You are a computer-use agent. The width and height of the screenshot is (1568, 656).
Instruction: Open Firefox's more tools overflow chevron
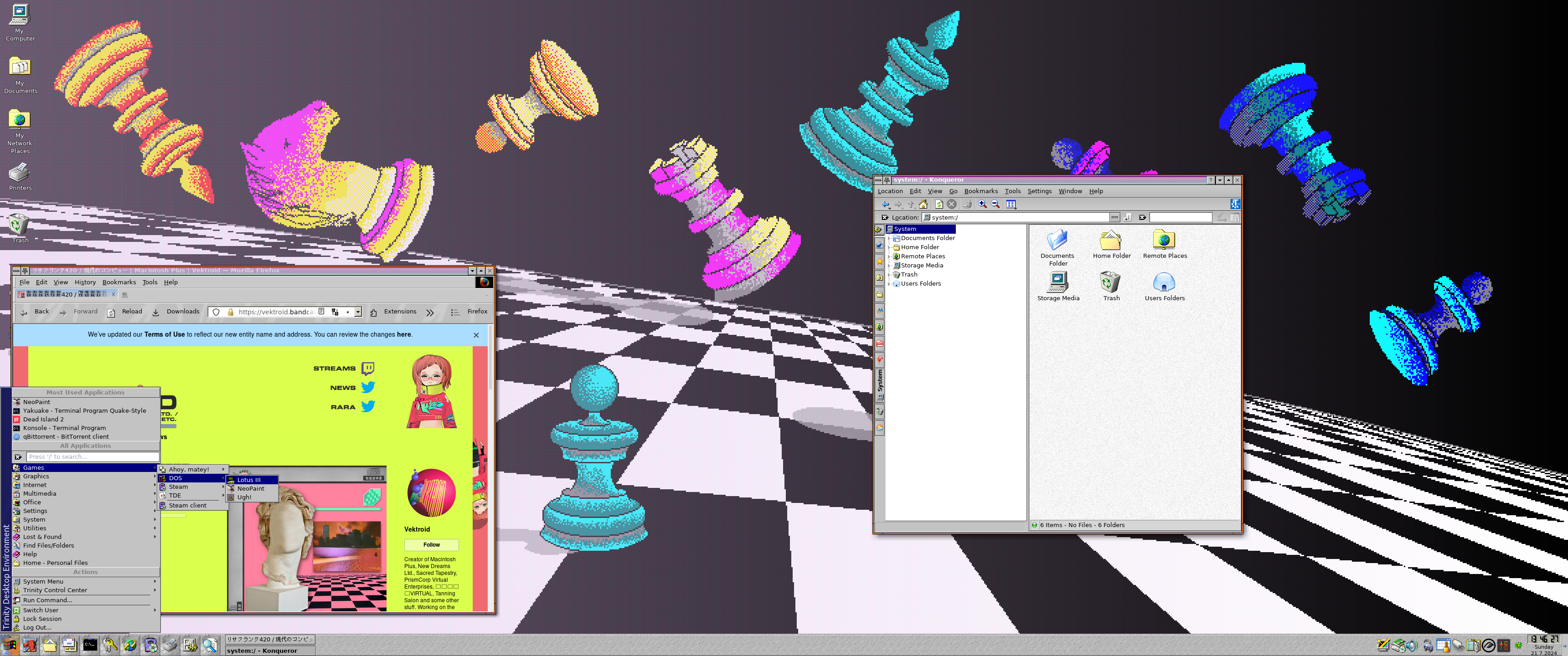[x=430, y=312]
